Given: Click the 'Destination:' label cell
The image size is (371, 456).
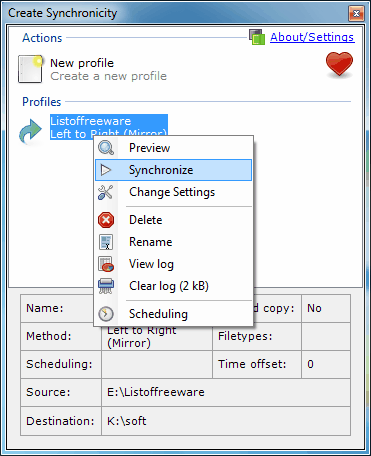Looking at the screenshot, I should click(60, 421).
